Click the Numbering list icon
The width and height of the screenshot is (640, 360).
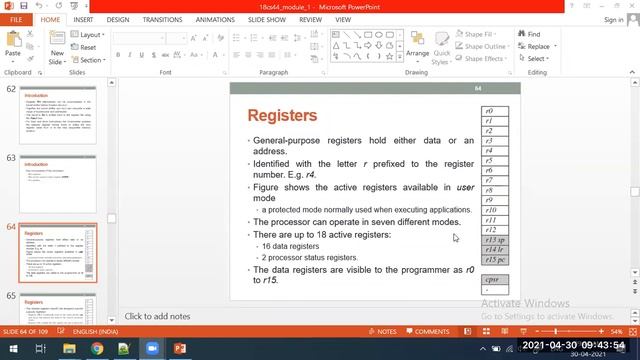point(255,38)
